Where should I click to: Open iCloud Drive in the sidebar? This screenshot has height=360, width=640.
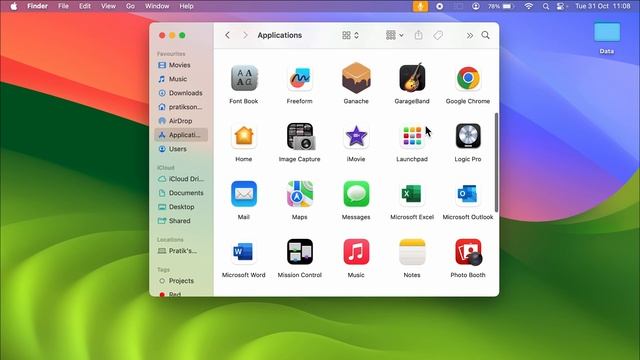pyautogui.click(x=181, y=179)
